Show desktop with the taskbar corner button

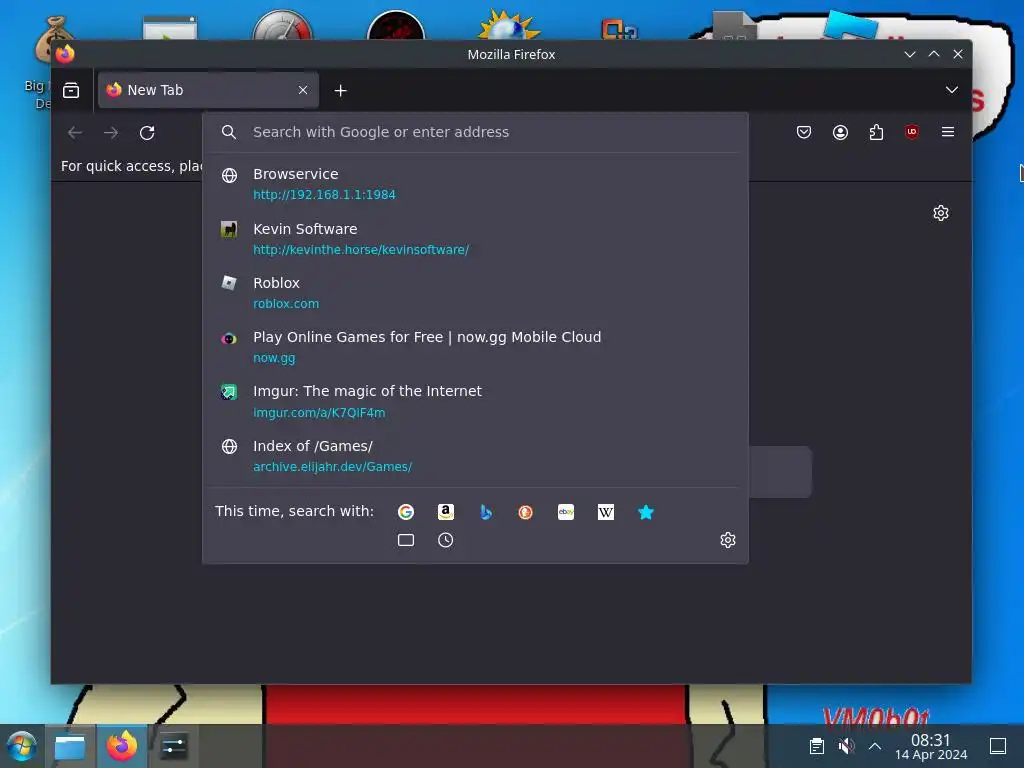[998, 746]
